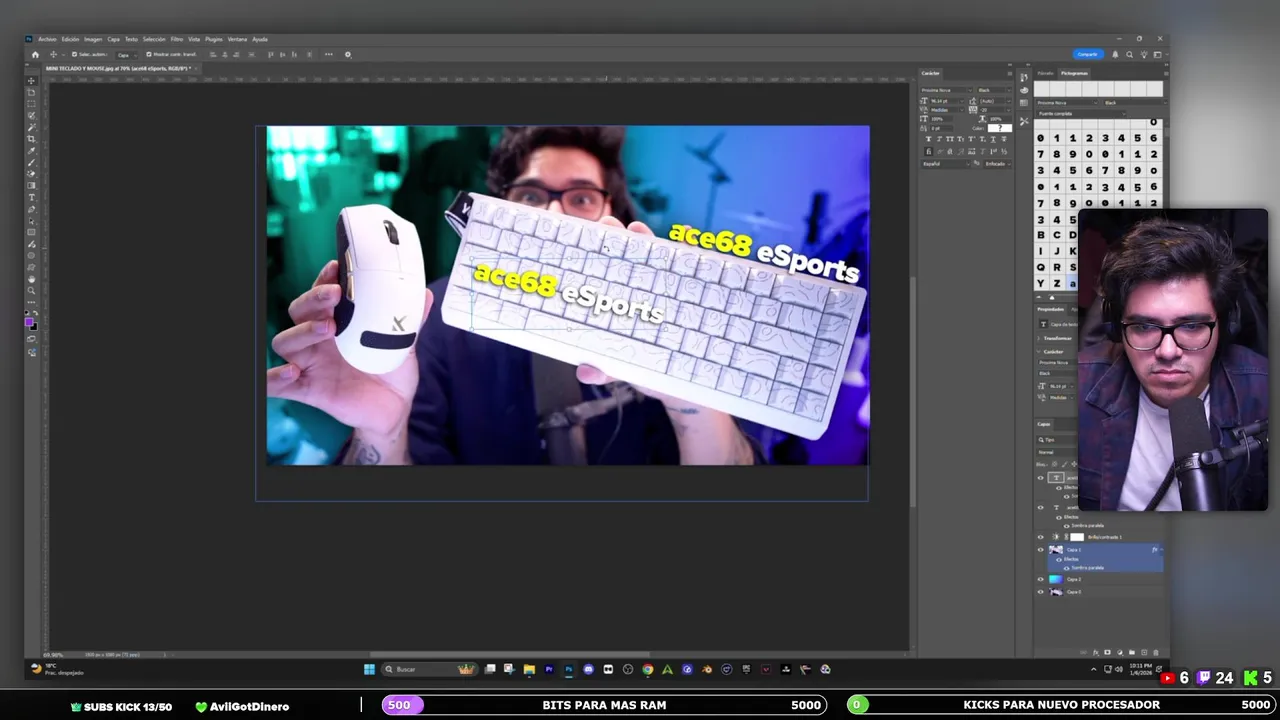Click the Windows Start button
This screenshot has height=720, width=1280.
click(369, 669)
